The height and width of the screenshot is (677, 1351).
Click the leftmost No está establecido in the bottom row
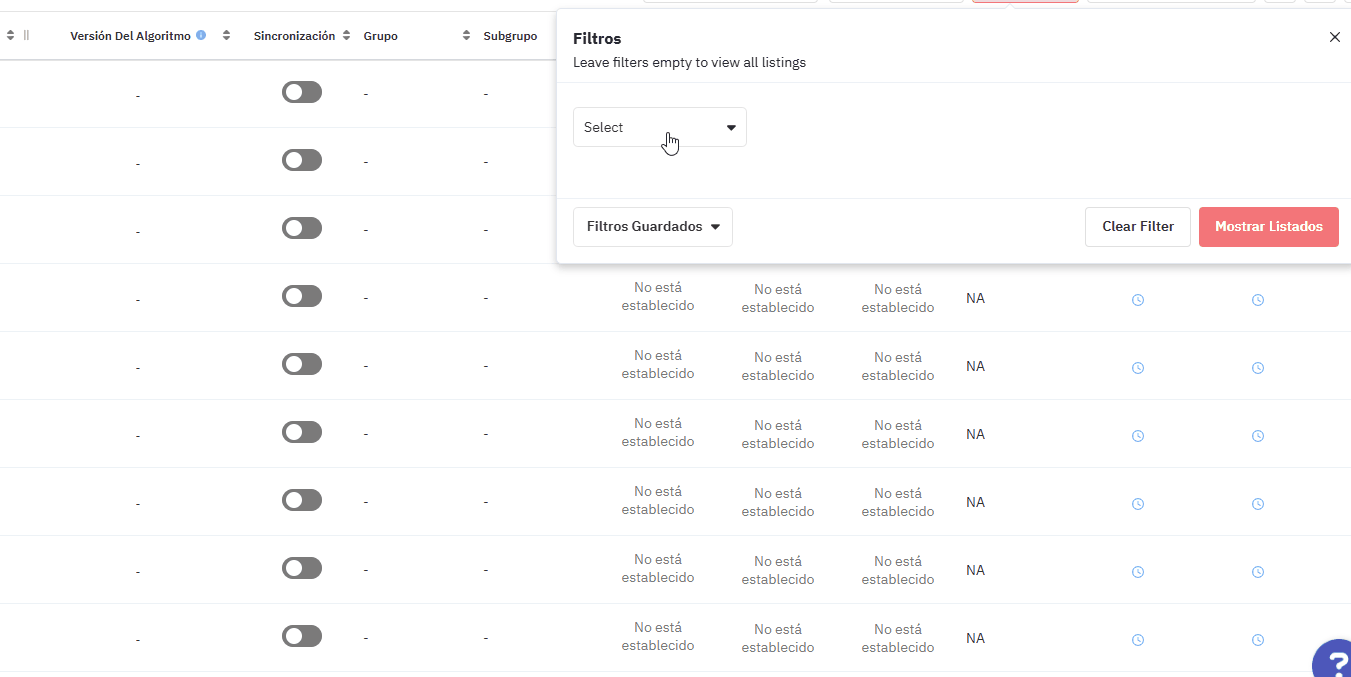pyautogui.click(x=657, y=637)
